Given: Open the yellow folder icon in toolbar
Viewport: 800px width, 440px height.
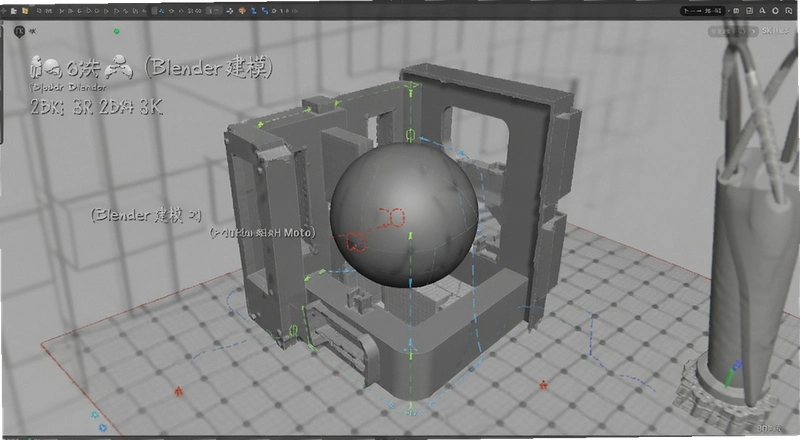Looking at the screenshot, I should 25,10.
